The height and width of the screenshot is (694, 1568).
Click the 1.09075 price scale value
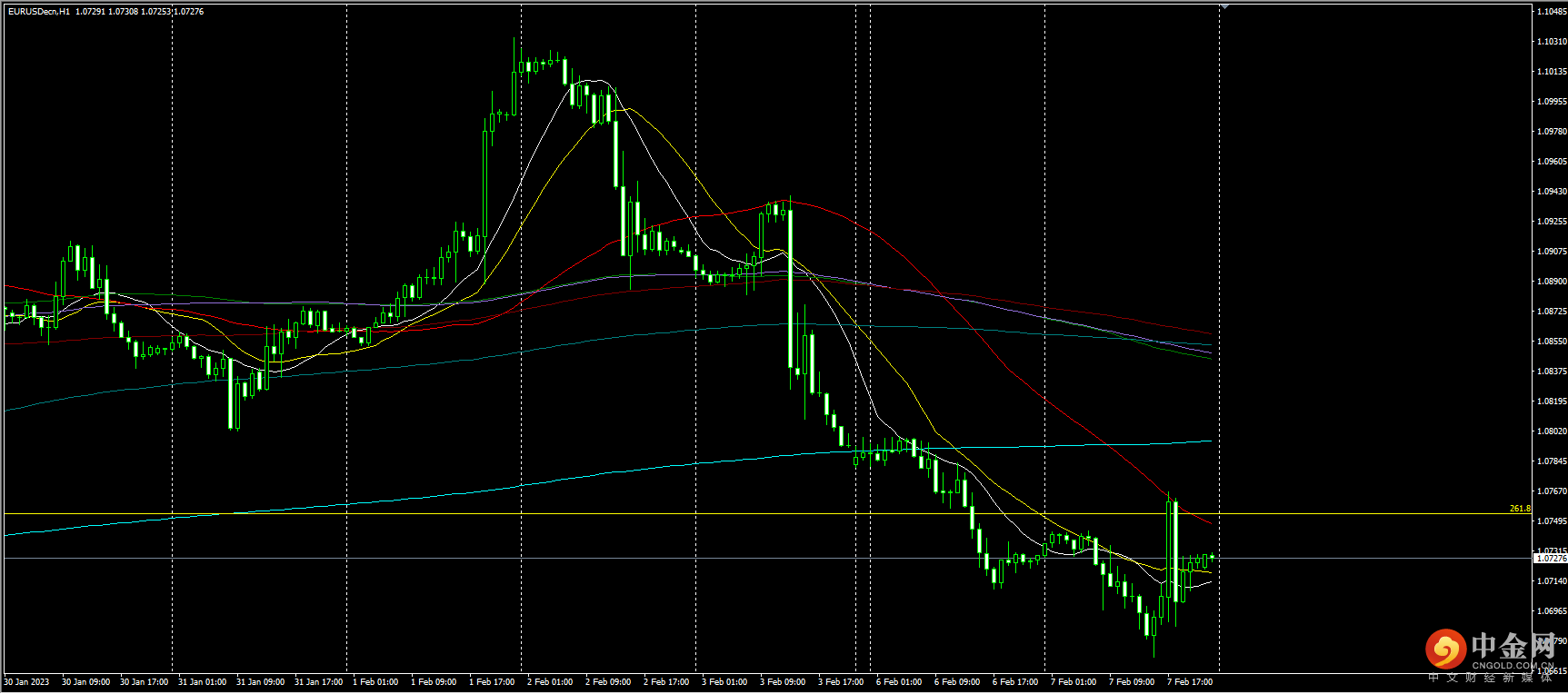pos(1551,252)
